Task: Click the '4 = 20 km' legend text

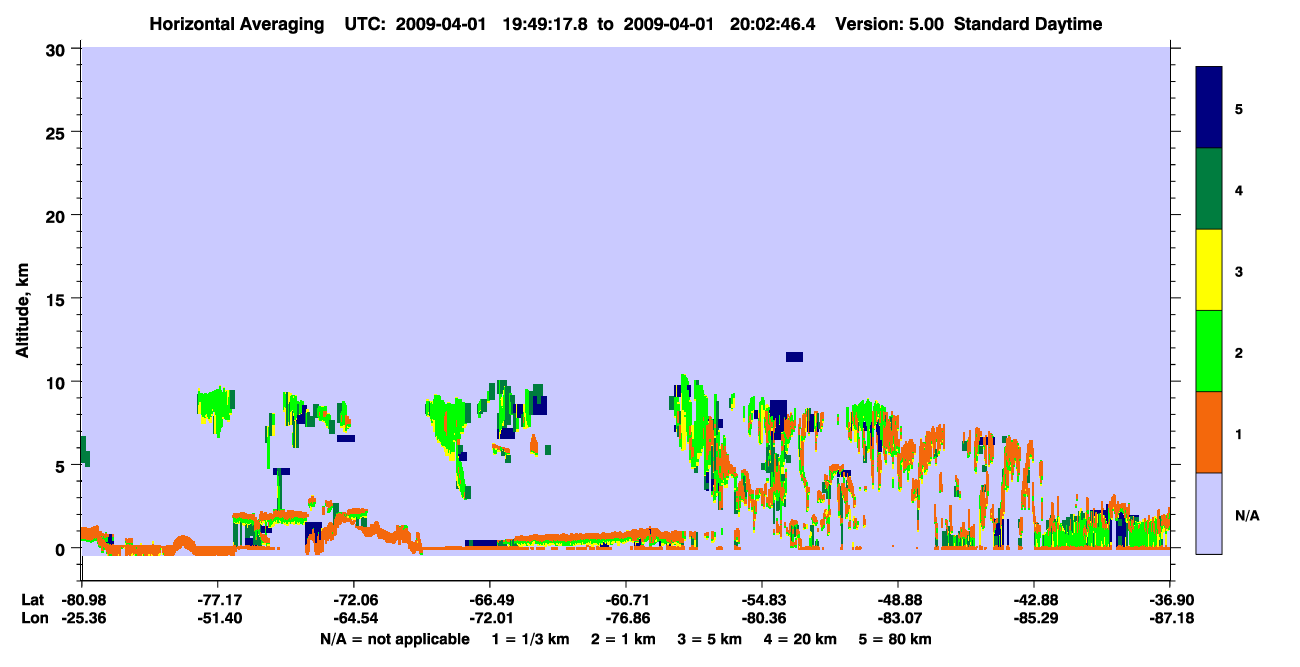Action: tap(801, 639)
